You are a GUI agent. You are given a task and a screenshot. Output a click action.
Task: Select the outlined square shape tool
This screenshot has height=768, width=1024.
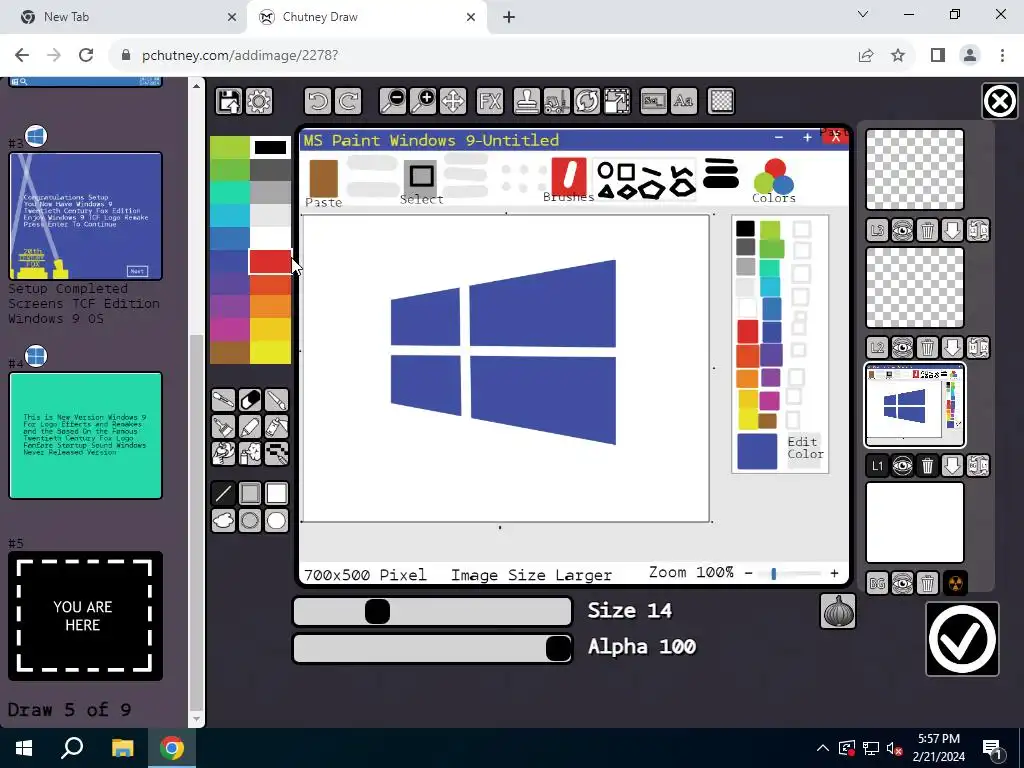pyautogui.click(x=250, y=494)
